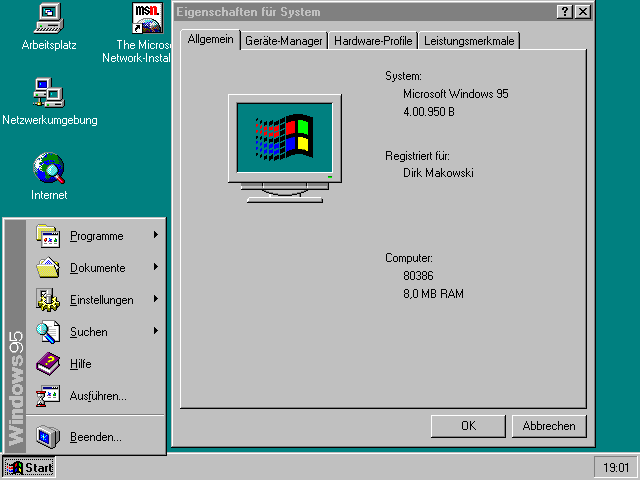
Task: Click the 19:01 clock in the system tray
Action: [x=616, y=467]
